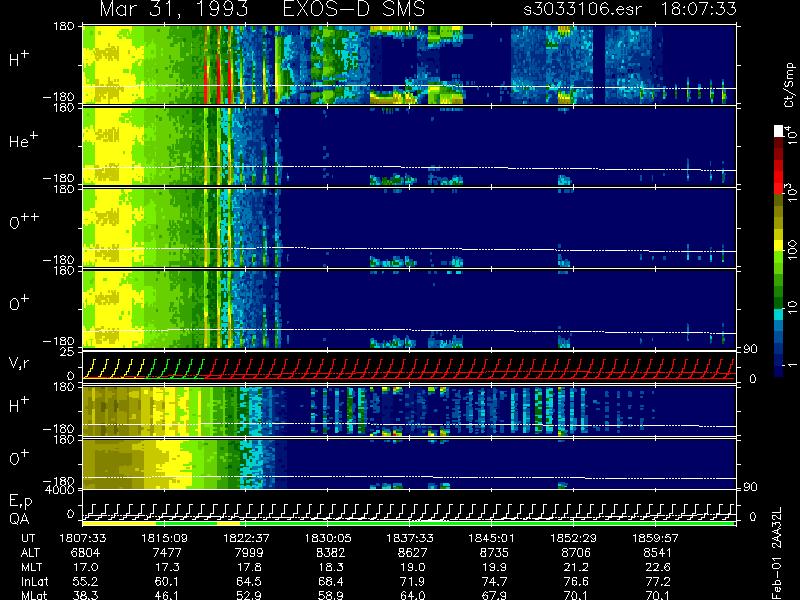Click the altitude value "7477"
Viewport: 800px width, 600px height.
tap(168, 553)
